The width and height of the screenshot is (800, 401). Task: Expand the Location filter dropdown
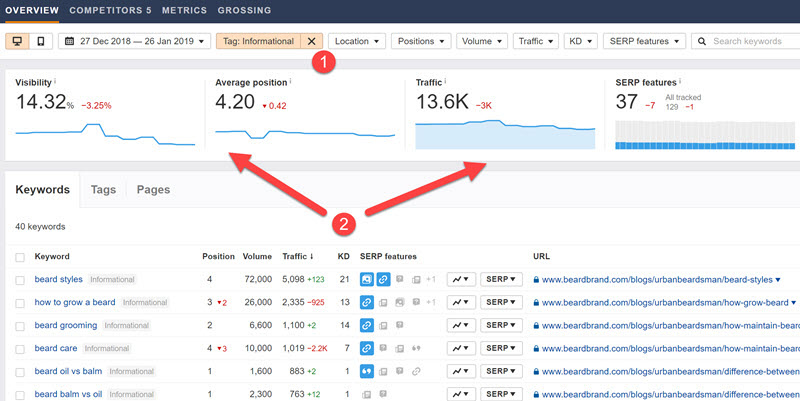(x=357, y=41)
